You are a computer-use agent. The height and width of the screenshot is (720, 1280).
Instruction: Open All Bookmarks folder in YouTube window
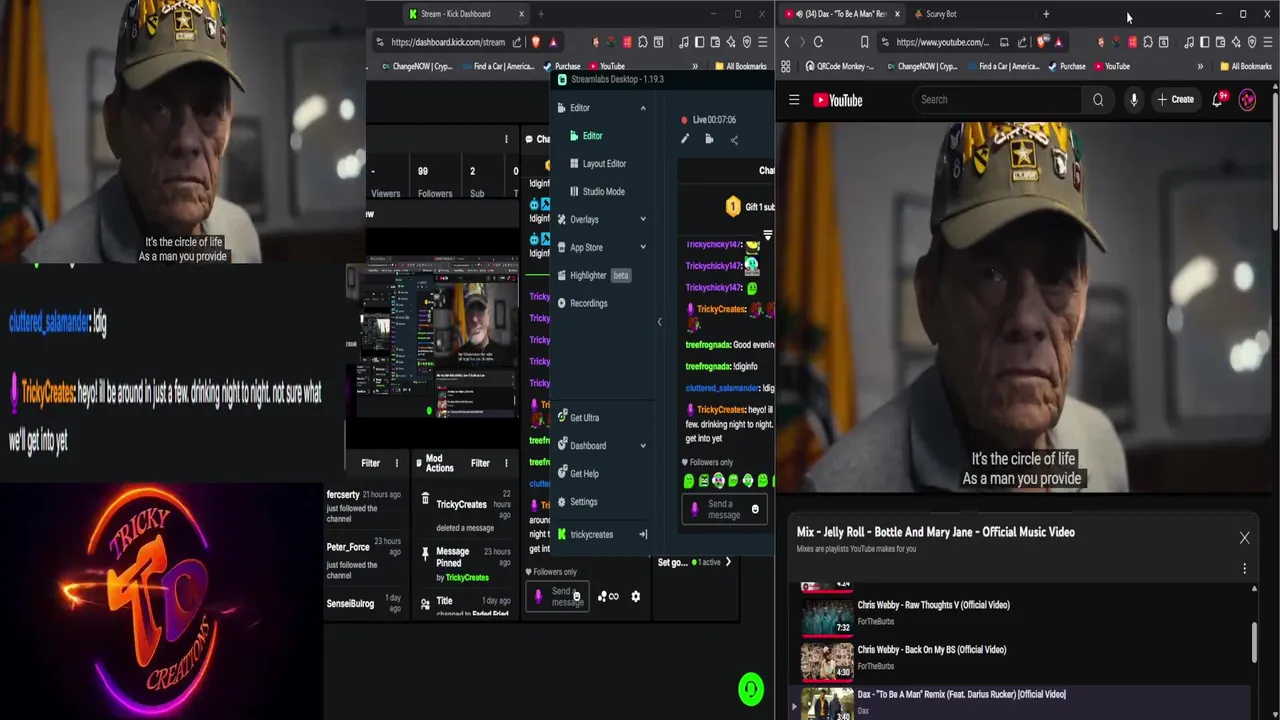pyautogui.click(x=1245, y=66)
